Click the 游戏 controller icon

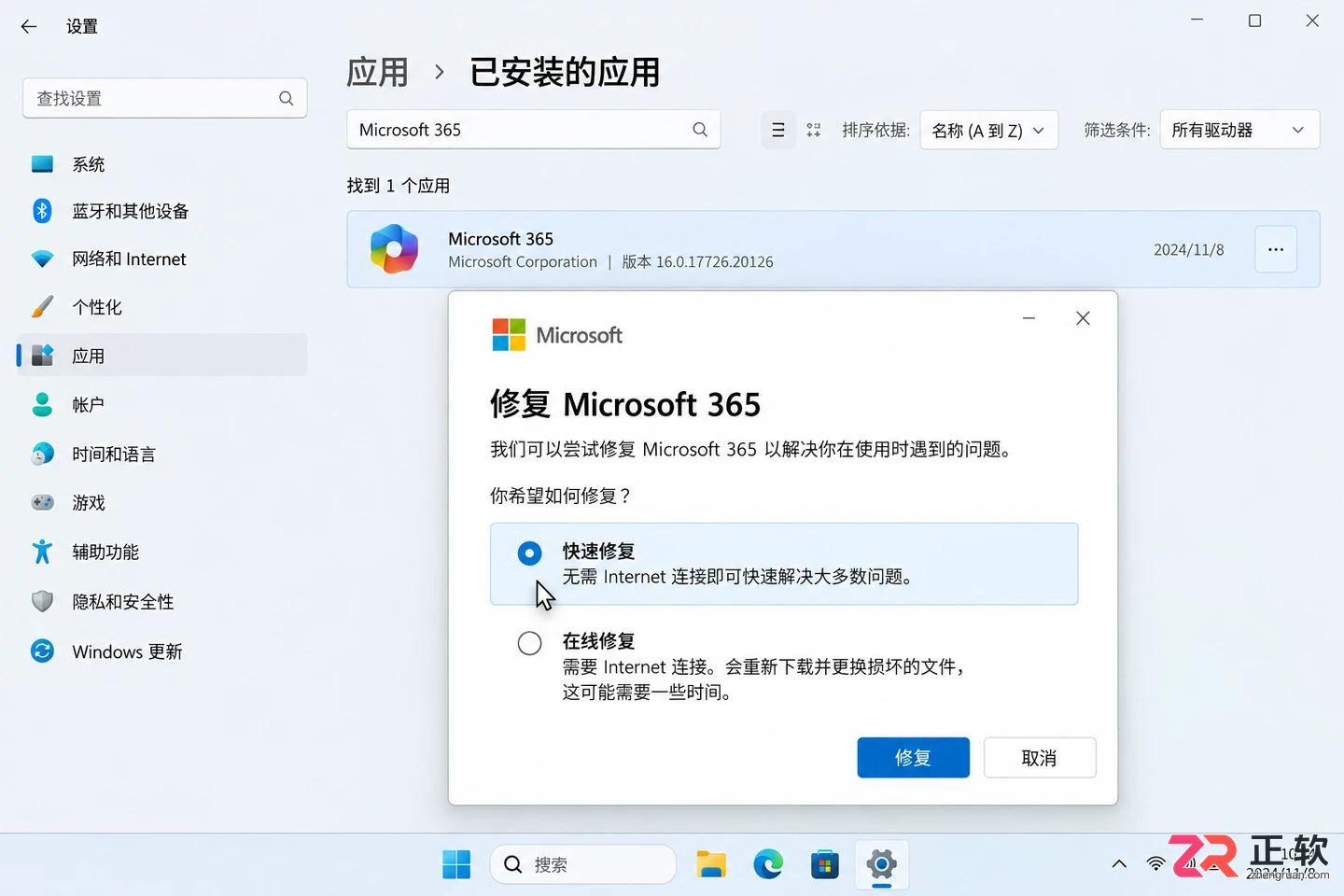pyautogui.click(x=42, y=502)
